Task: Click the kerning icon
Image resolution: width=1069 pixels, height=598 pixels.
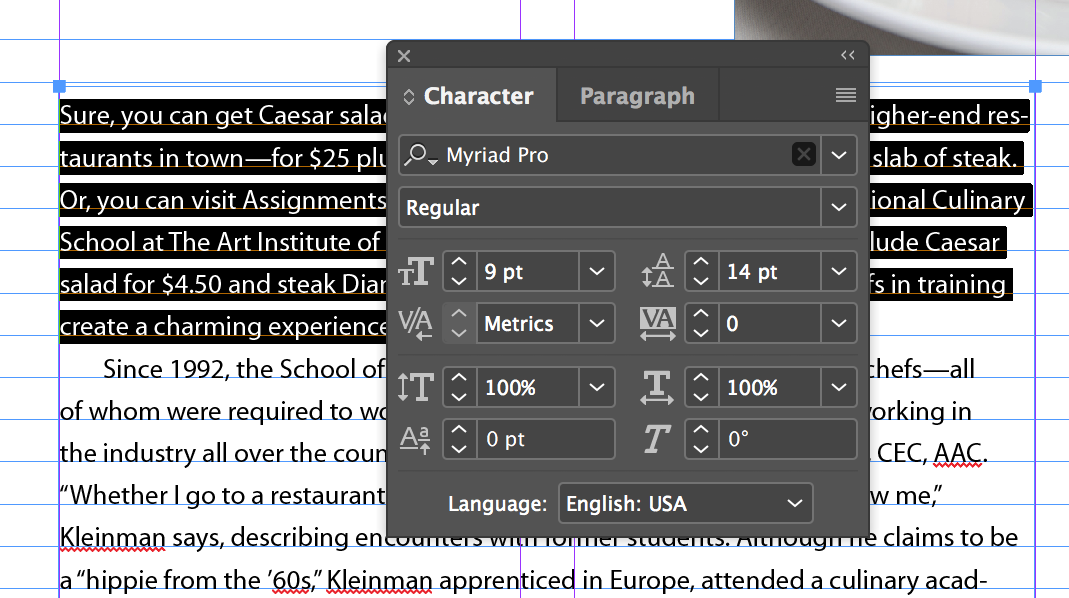Action: coord(415,323)
